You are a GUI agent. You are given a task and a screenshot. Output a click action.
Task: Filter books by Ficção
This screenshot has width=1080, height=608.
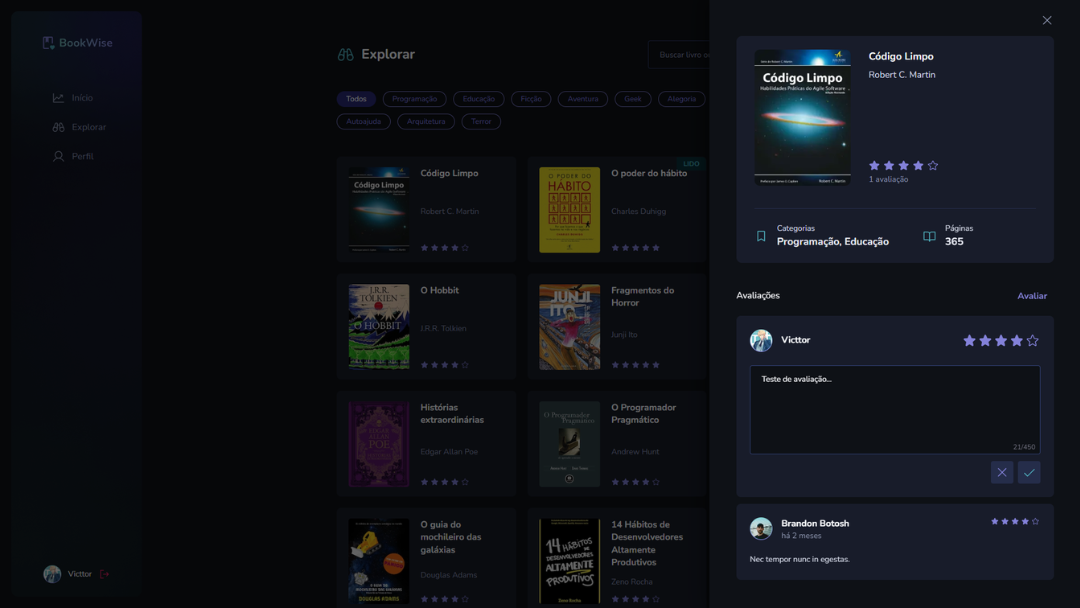[531, 99]
